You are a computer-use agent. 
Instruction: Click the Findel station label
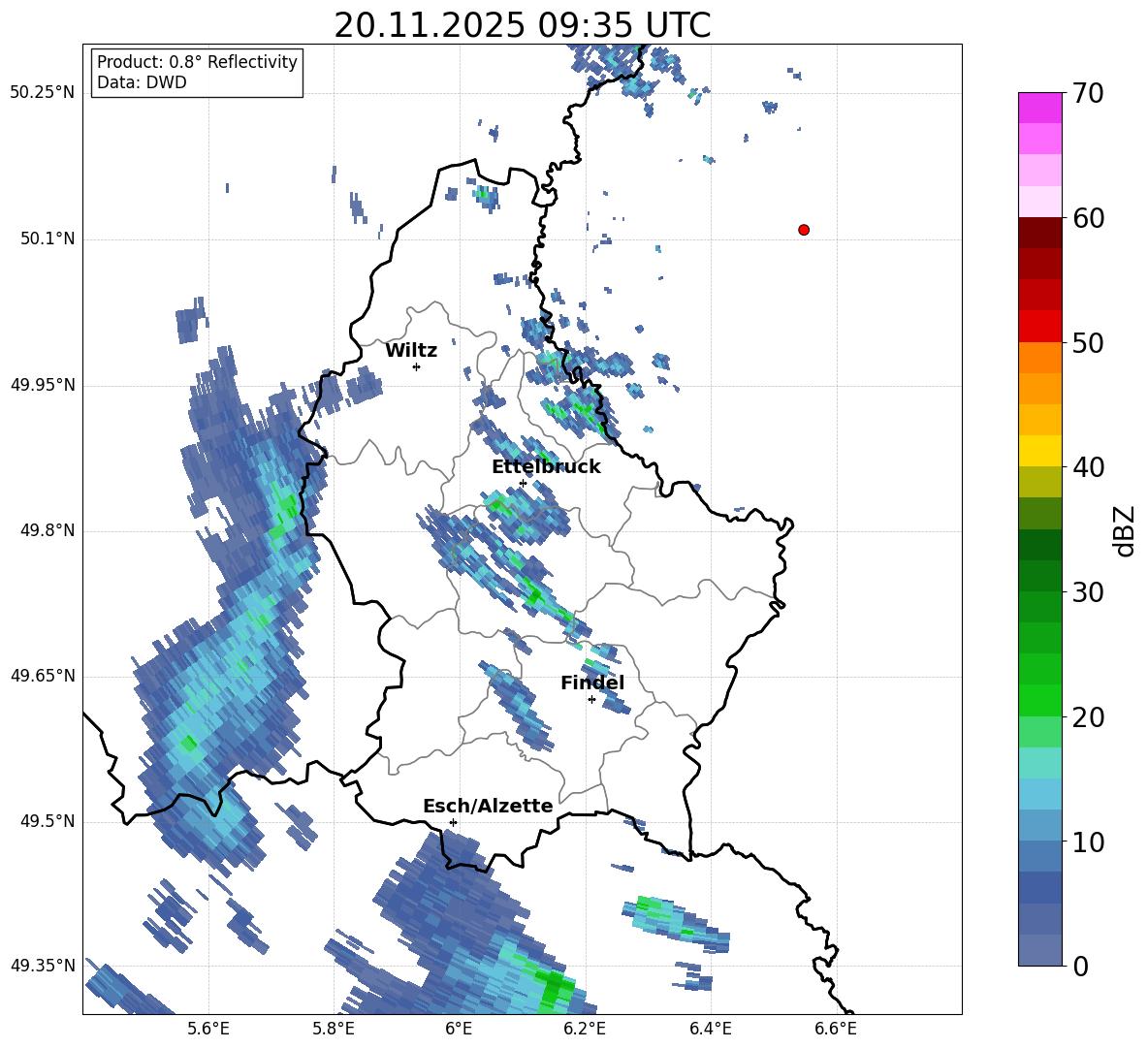click(592, 683)
